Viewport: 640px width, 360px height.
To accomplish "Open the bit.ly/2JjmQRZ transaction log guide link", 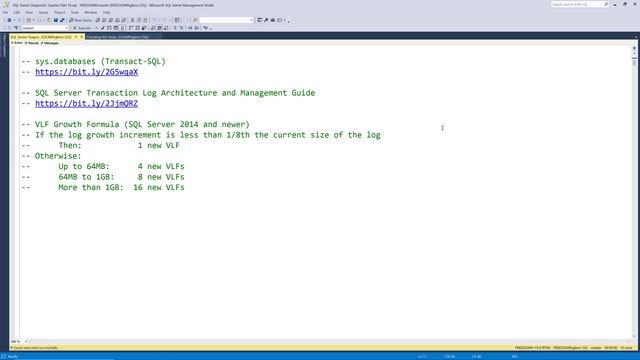I will coord(87,103).
